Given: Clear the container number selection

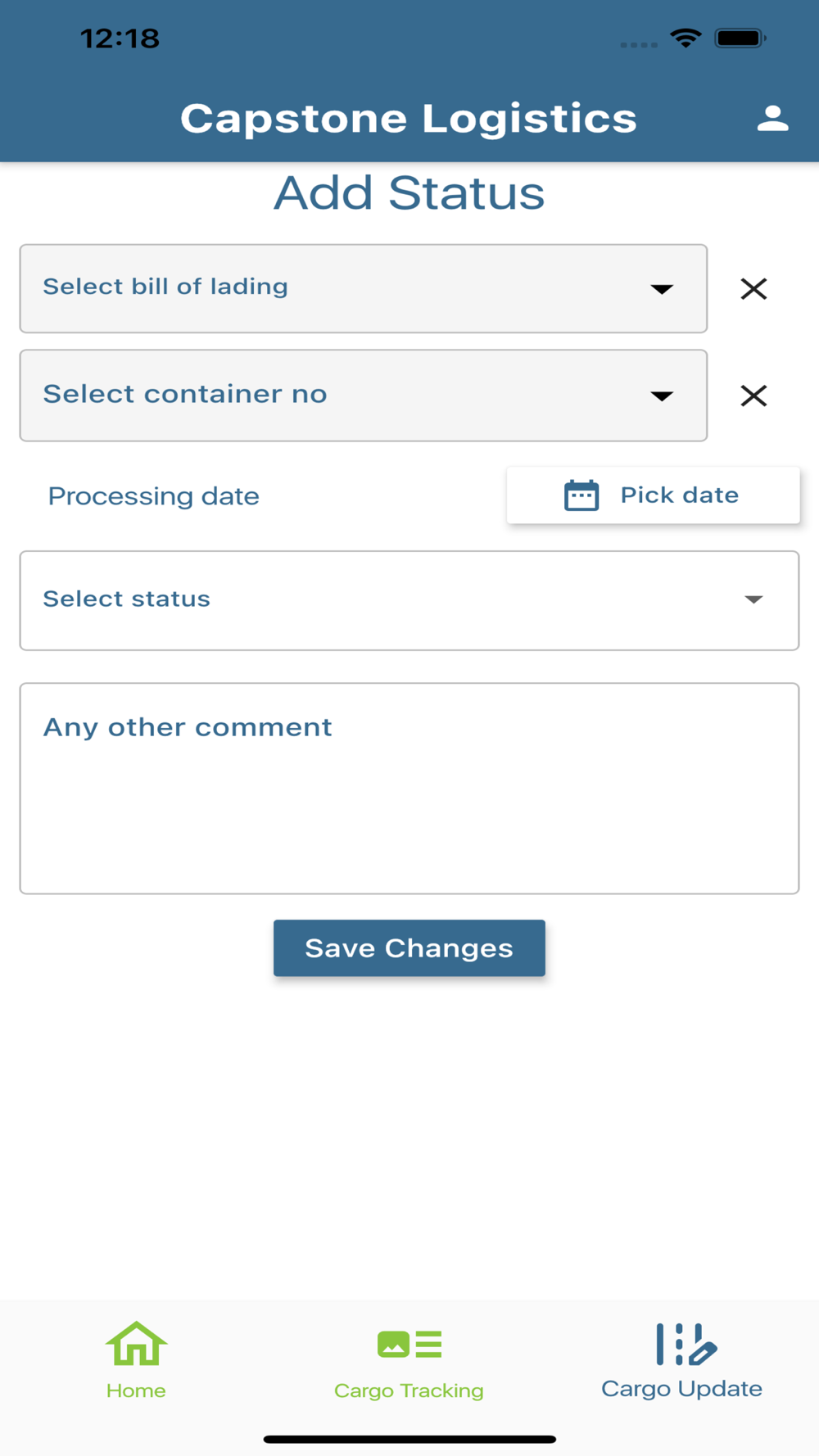Looking at the screenshot, I should pyautogui.click(x=753, y=396).
